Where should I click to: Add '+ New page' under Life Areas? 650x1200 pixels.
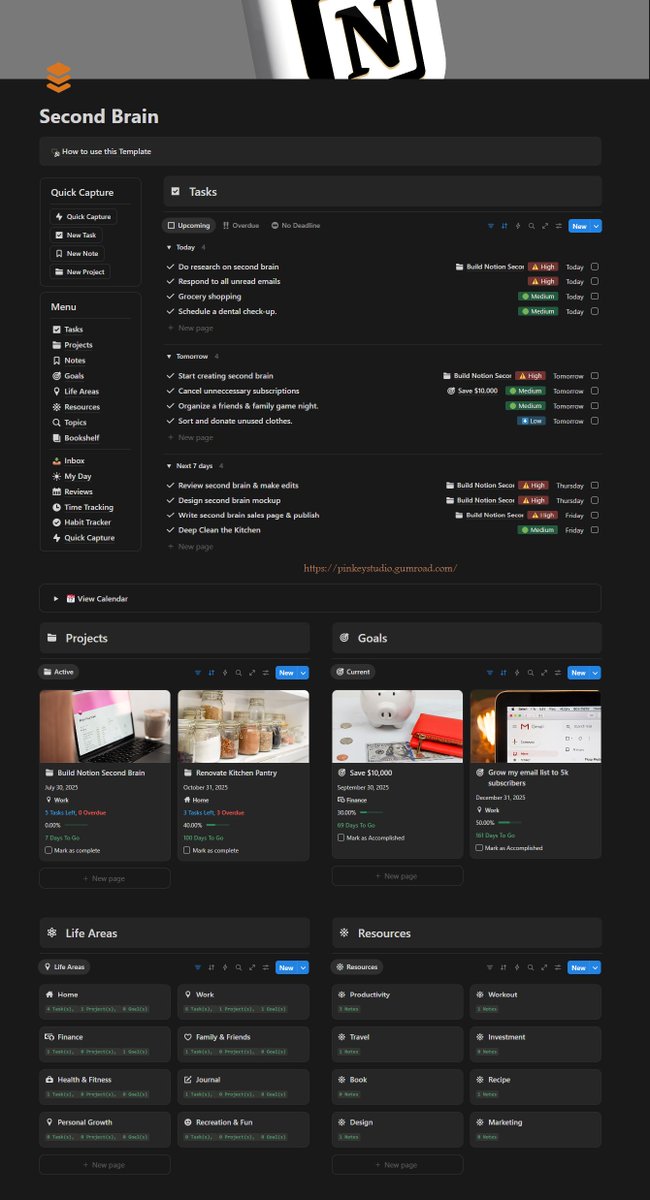point(105,1165)
